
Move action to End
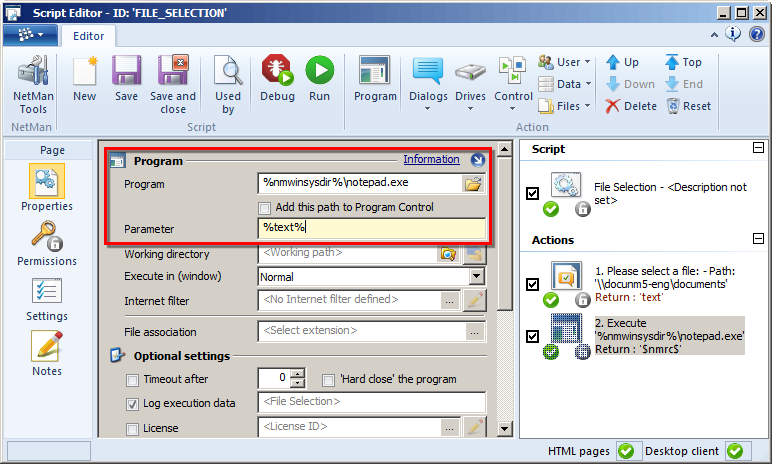pyautogui.click(x=684, y=84)
